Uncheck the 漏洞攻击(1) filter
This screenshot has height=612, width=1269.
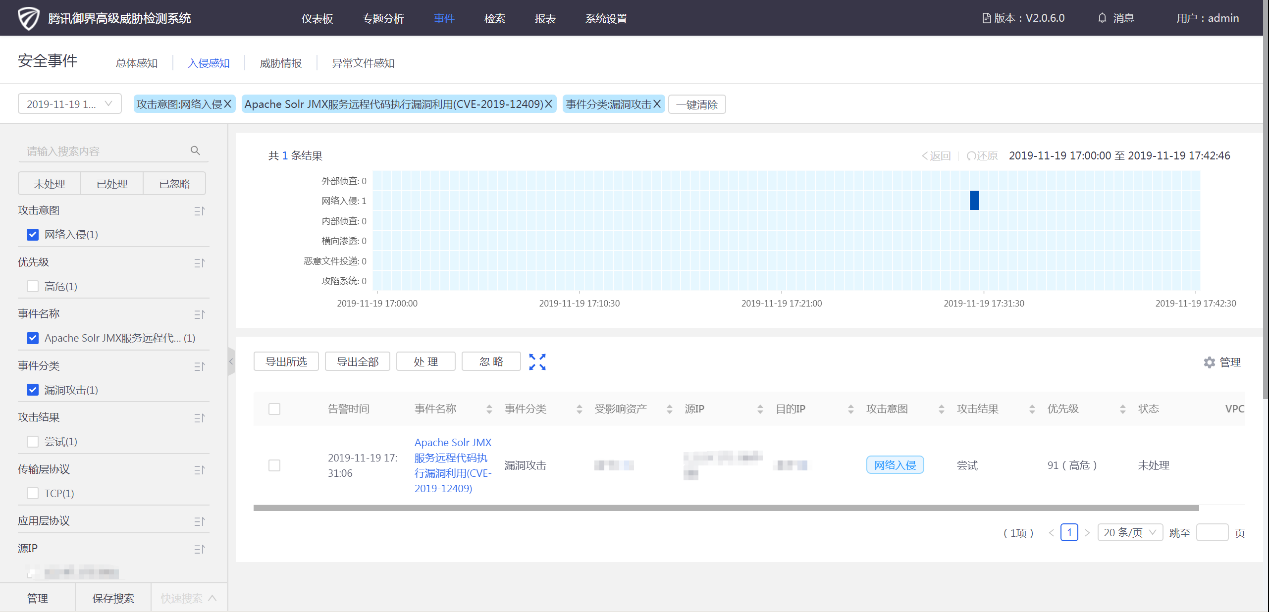pos(33,390)
